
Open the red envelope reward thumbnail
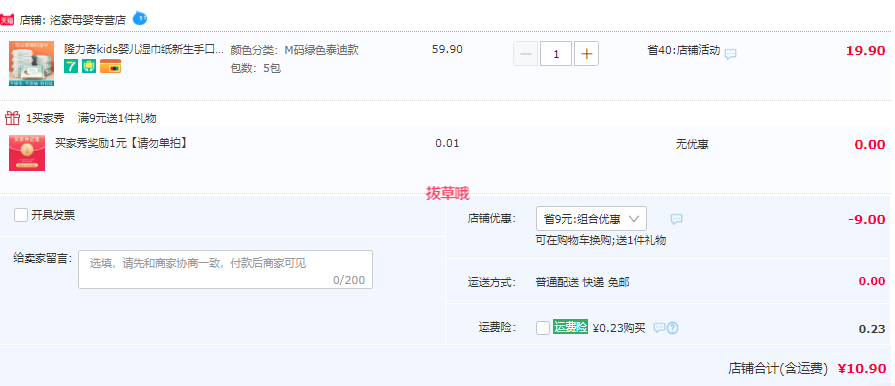27,153
